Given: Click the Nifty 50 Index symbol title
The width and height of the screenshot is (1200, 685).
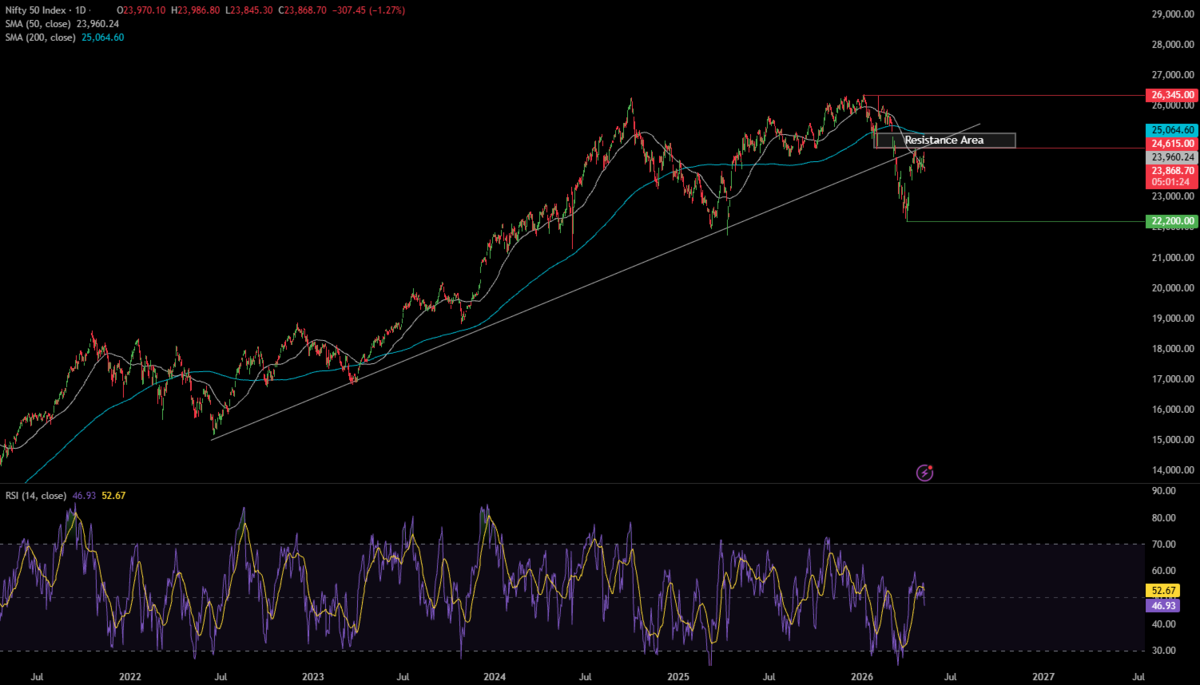Looking at the screenshot, I should pos(35,9).
